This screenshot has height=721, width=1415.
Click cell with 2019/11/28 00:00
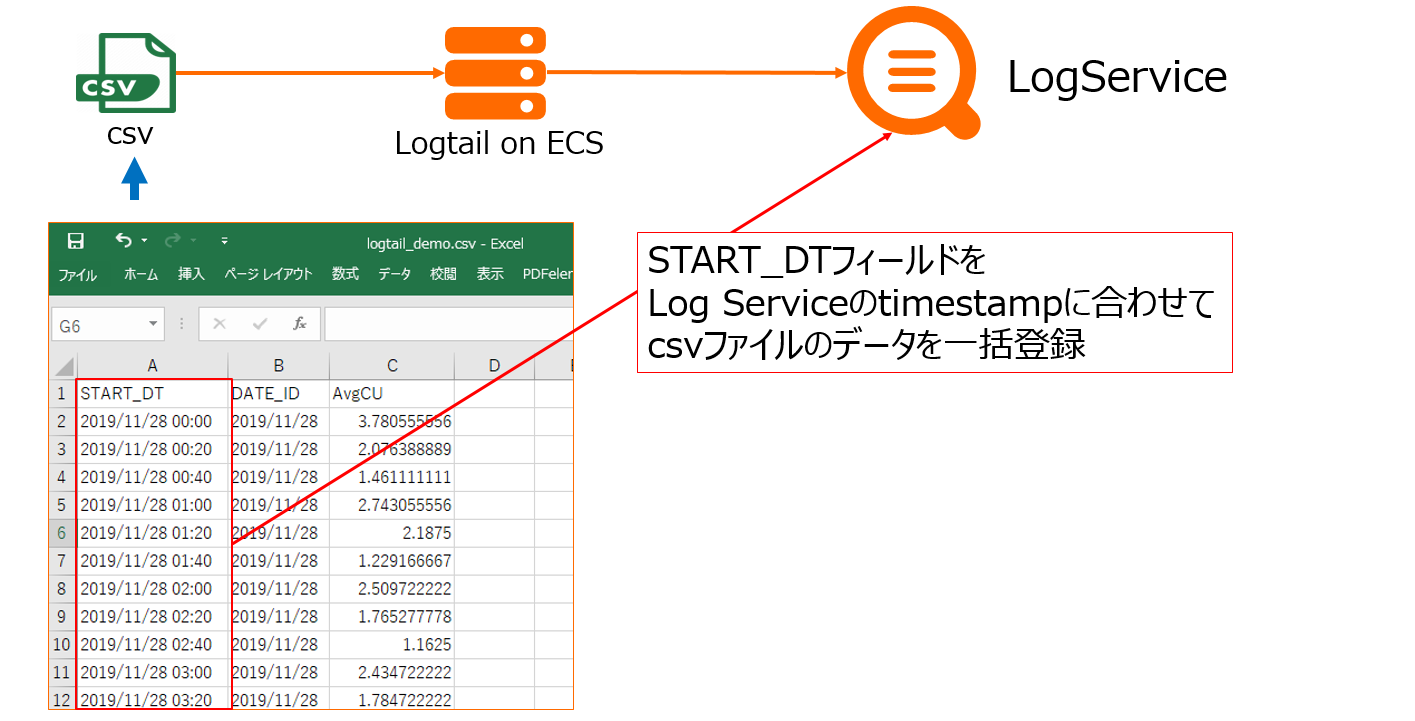tap(153, 422)
